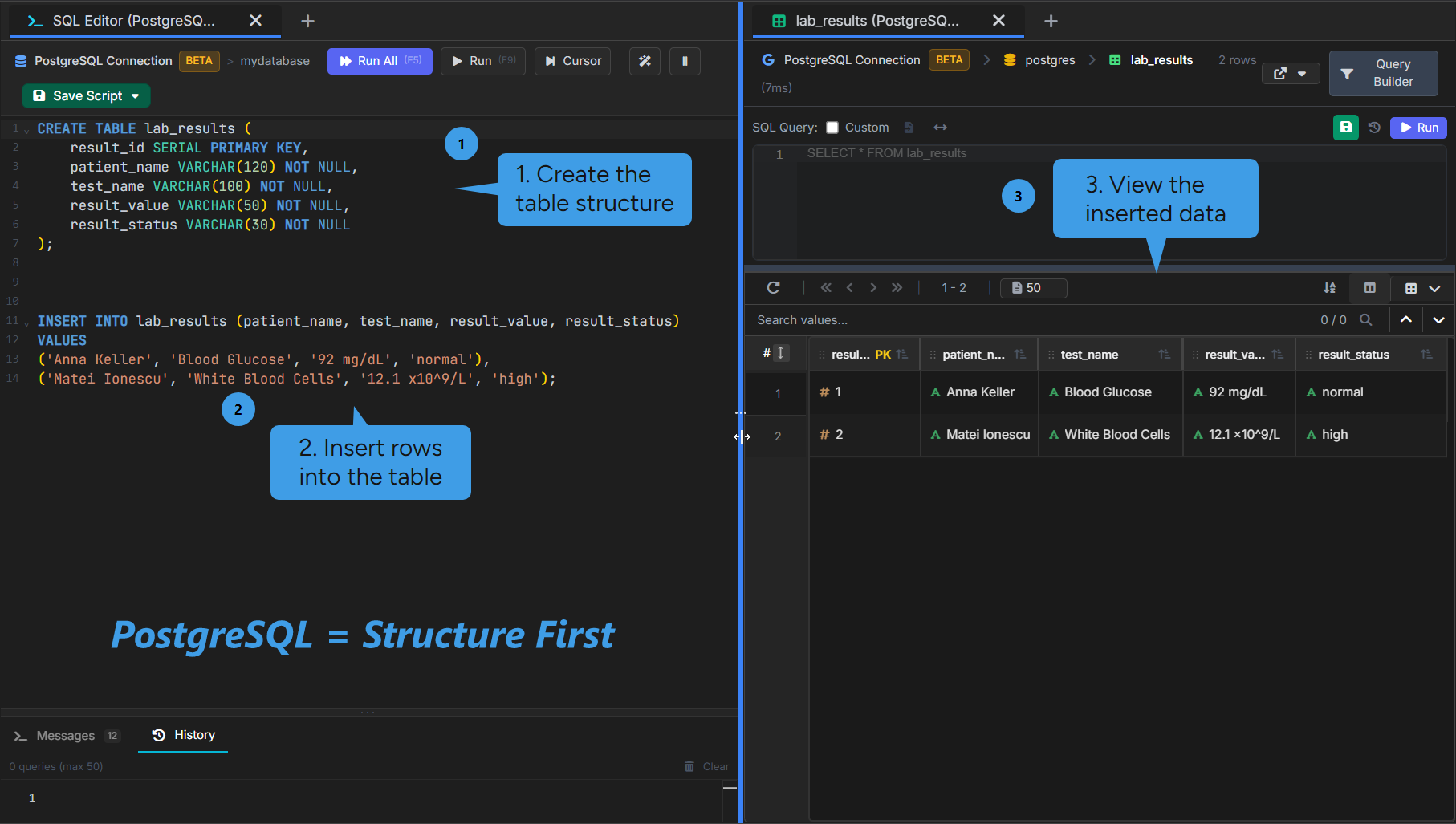Viewport: 1456px width, 824px height.
Task: Click the search magnifier icon
Action: pyautogui.click(x=1365, y=320)
